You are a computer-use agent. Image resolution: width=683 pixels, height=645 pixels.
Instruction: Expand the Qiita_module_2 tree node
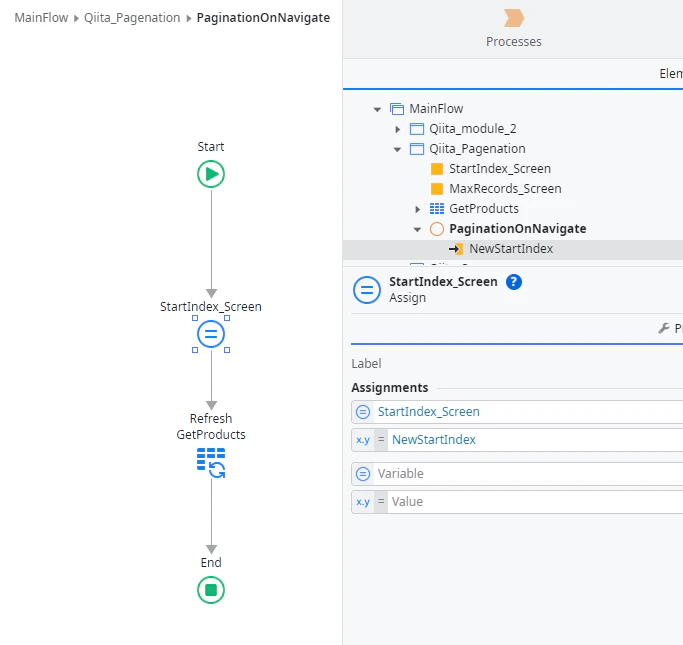click(398, 129)
